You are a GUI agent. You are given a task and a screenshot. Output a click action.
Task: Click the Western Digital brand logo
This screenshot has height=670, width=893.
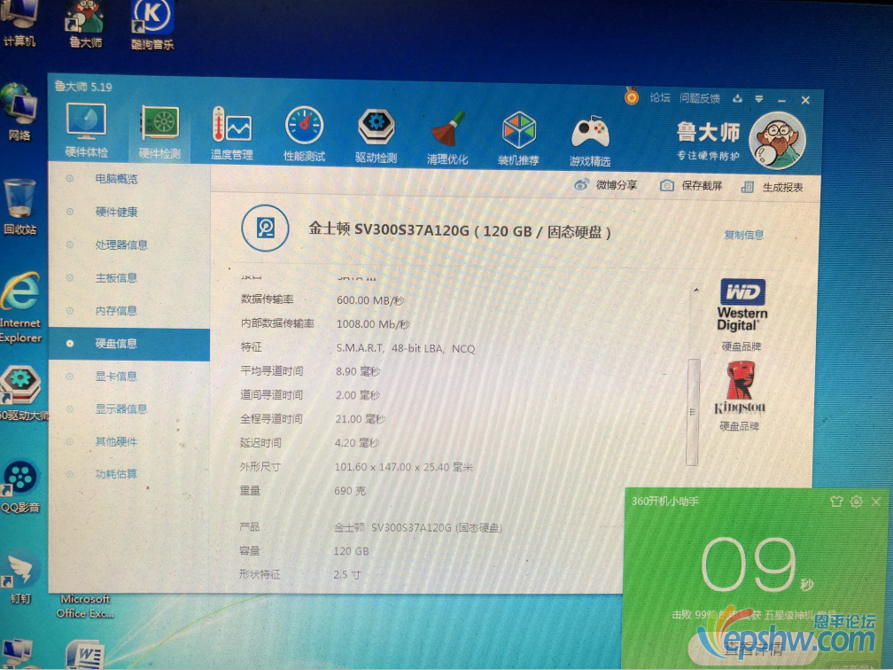tap(742, 305)
